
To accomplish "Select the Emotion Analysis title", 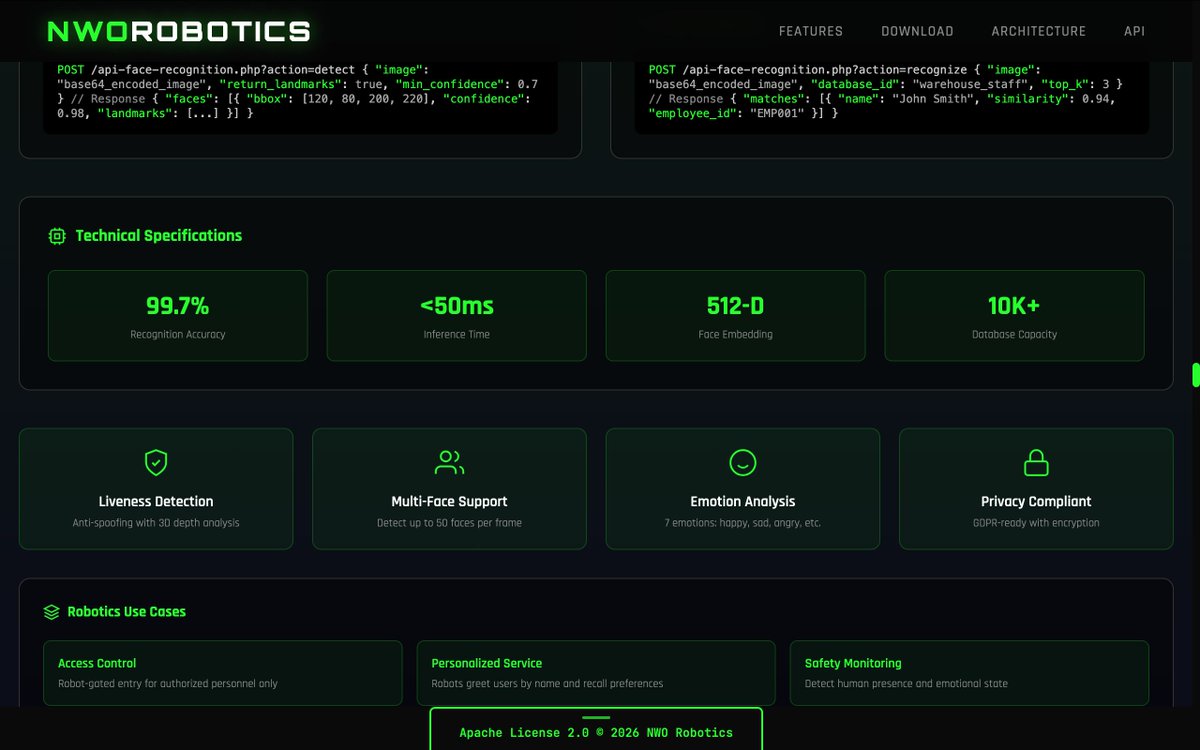I will 743,501.
